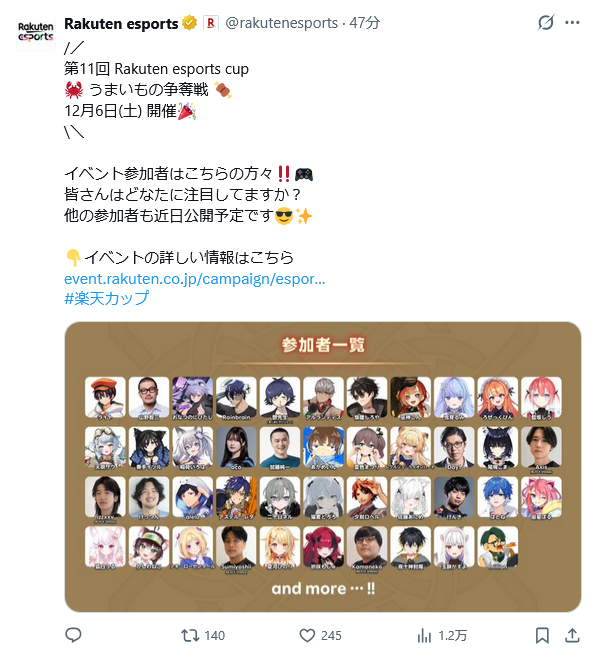
Task: Open the #楽天カップ hashtag
Action: [x=107, y=298]
